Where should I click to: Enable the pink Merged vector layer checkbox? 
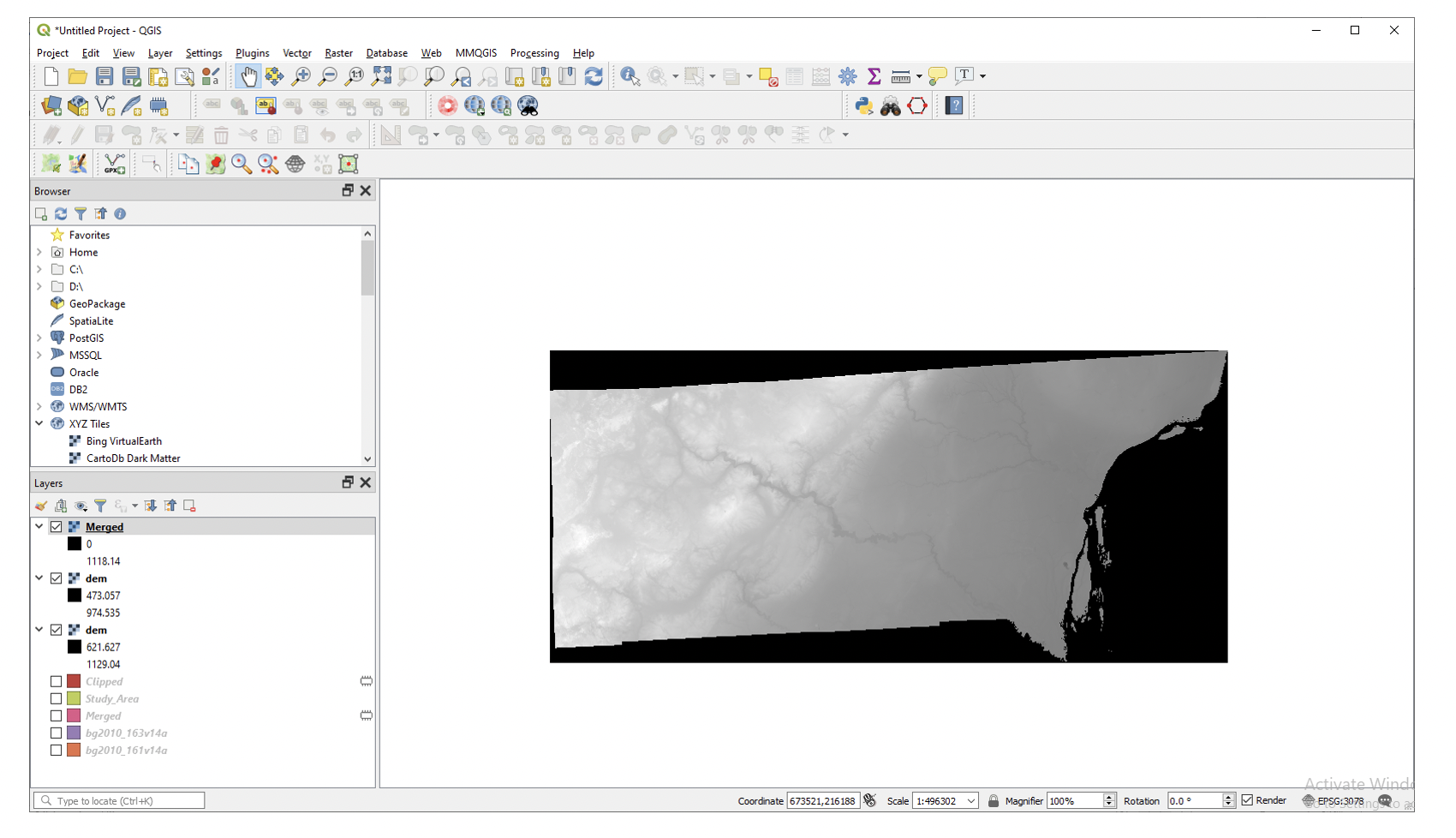click(57, 715)
